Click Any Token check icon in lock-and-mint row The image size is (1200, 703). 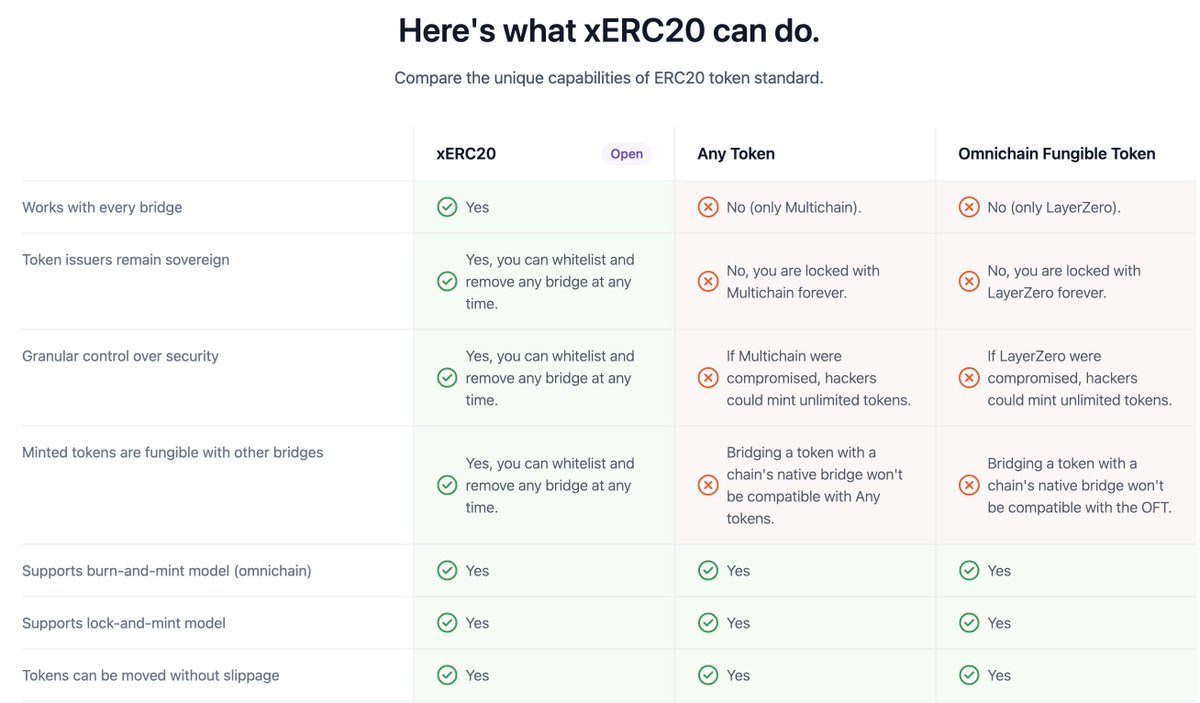click(708, 623)
